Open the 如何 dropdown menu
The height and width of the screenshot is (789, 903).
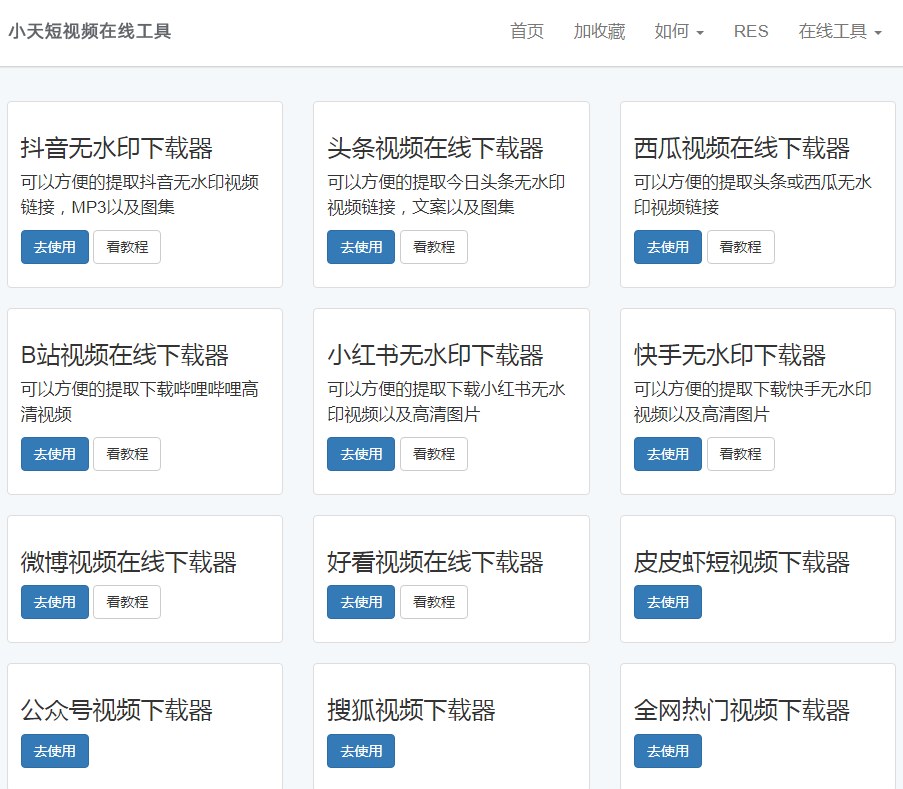point(679,32)
